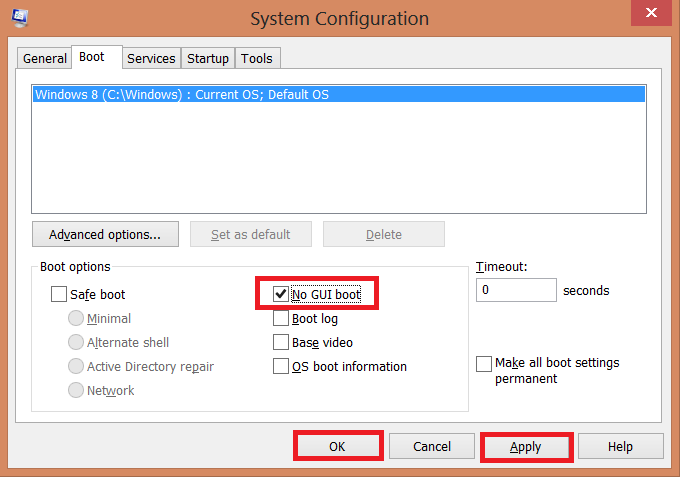Viewport: 680px width, 477px height.
Task: Open Advanced options for boot
Action: click(x=105, y=234)
